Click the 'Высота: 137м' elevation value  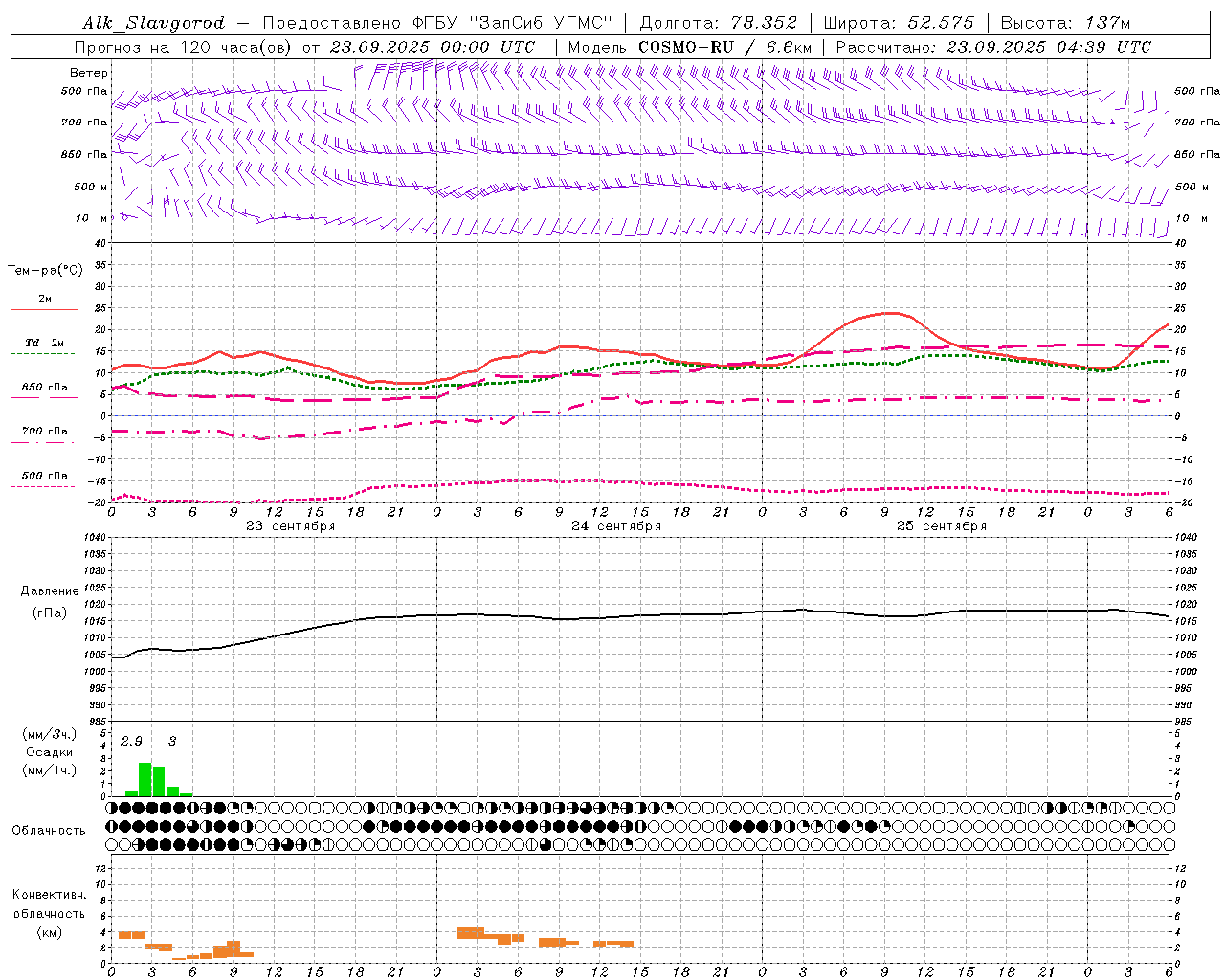[x=1065, y=23]
